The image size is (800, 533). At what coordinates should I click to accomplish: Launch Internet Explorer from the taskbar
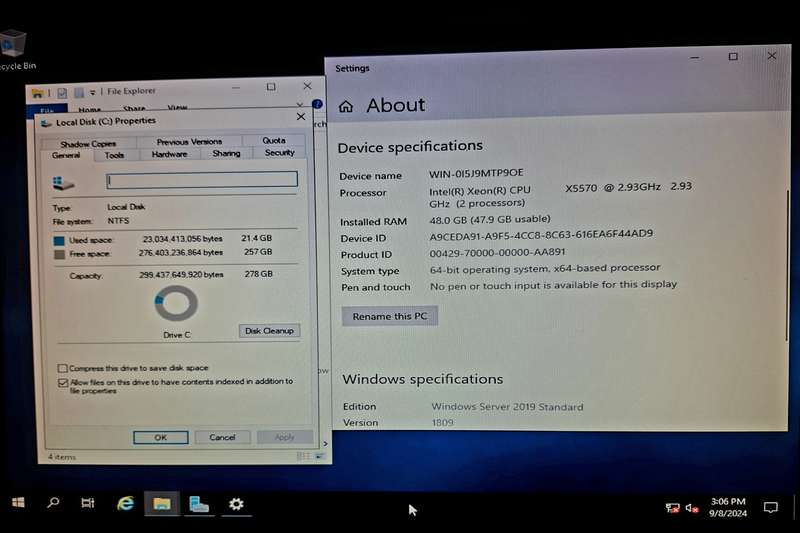(126, 504)
